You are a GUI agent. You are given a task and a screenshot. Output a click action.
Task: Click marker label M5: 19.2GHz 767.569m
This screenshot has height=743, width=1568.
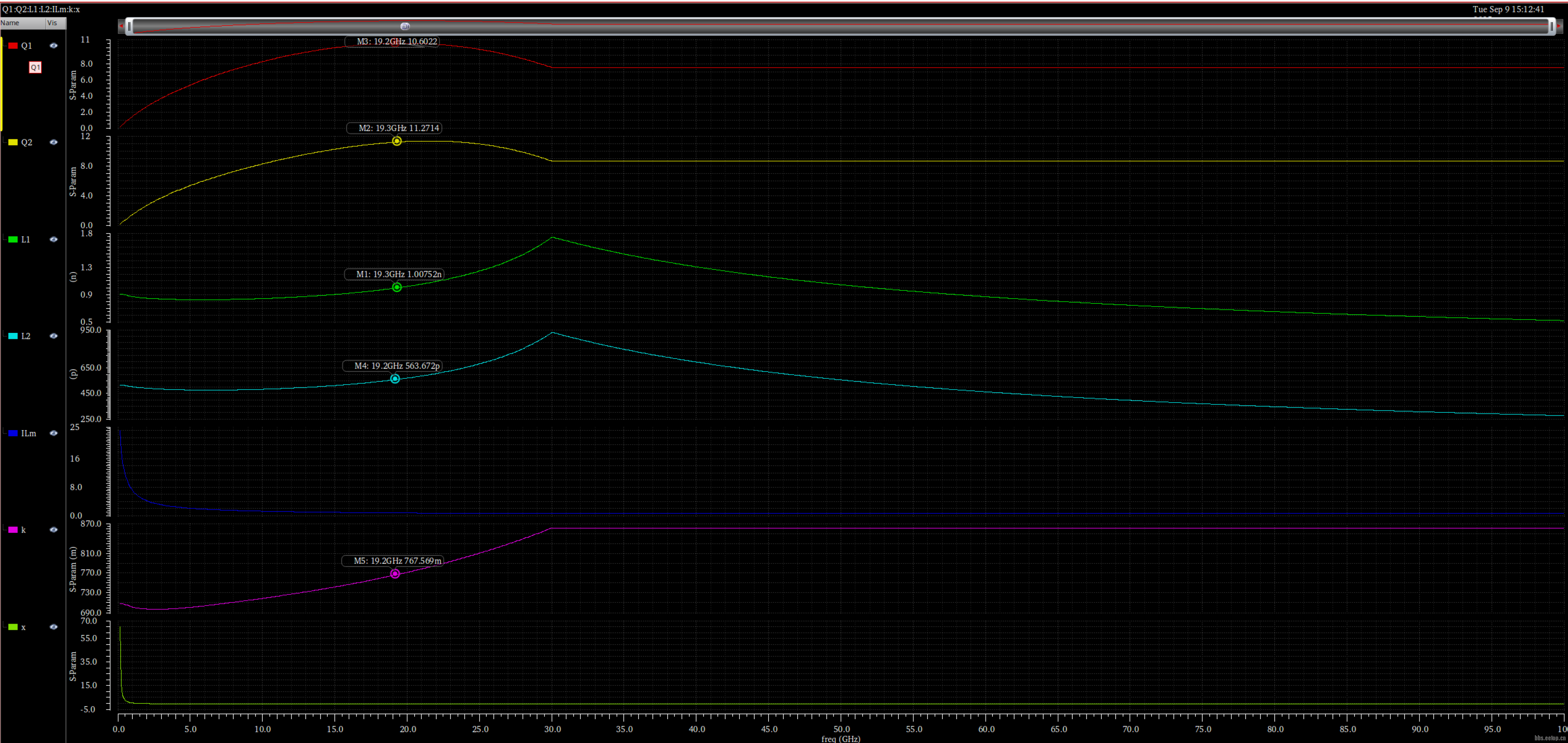pyautogui.click(x=393, y=560)
